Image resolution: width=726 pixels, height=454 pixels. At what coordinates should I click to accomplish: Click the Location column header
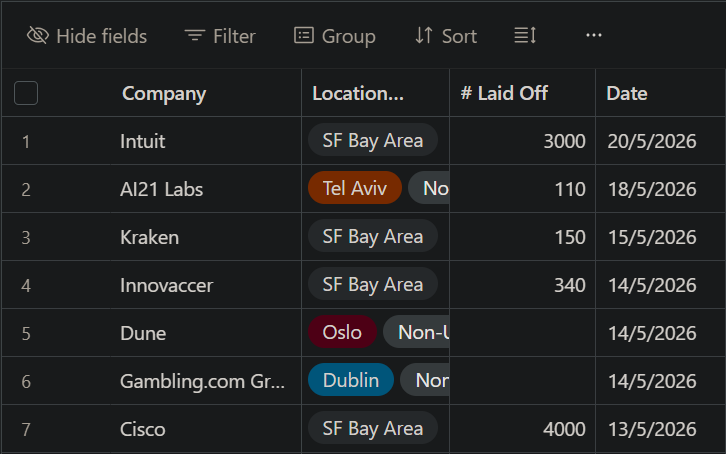[x=376, y=93]
